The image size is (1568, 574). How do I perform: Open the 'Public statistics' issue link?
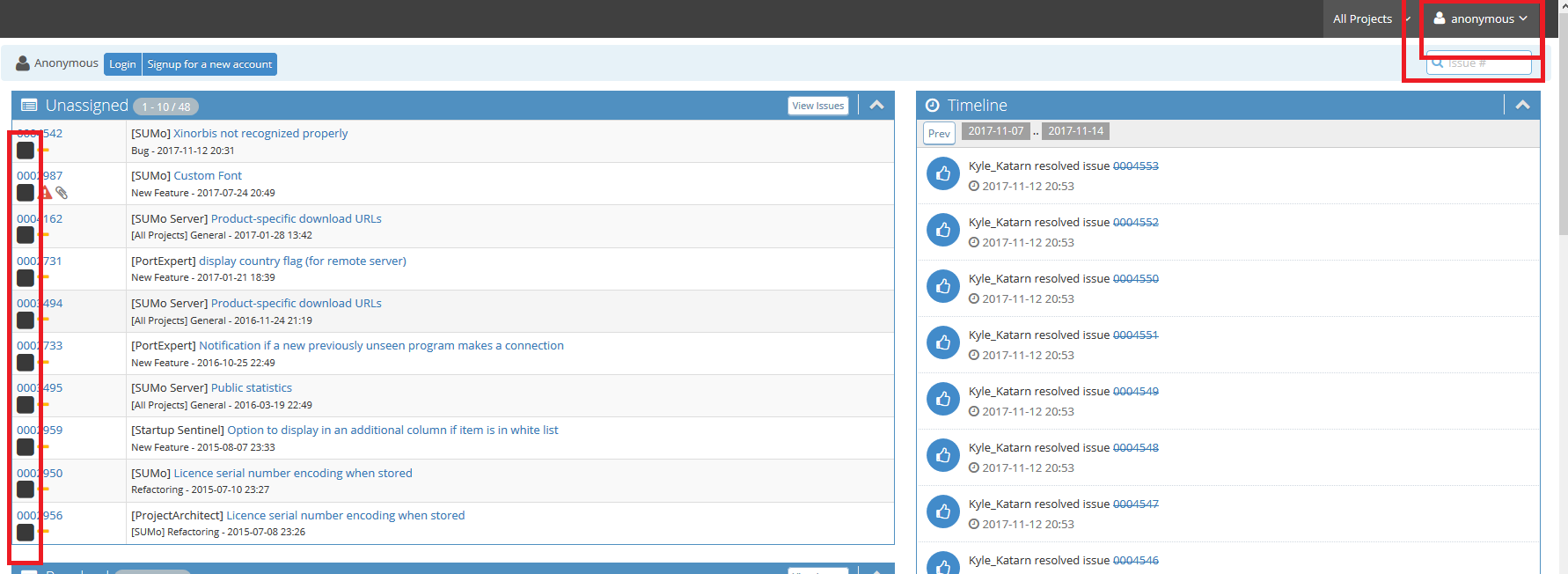point(251,387)
